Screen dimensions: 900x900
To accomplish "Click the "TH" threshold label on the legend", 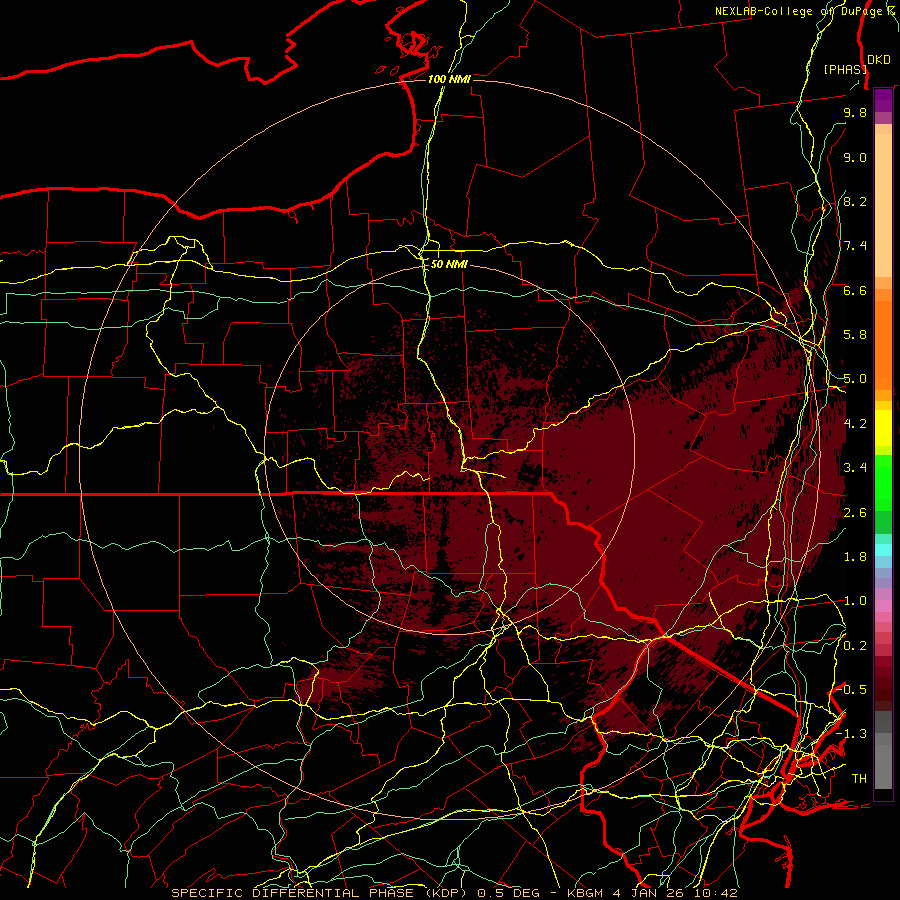I will coord(859,778).
